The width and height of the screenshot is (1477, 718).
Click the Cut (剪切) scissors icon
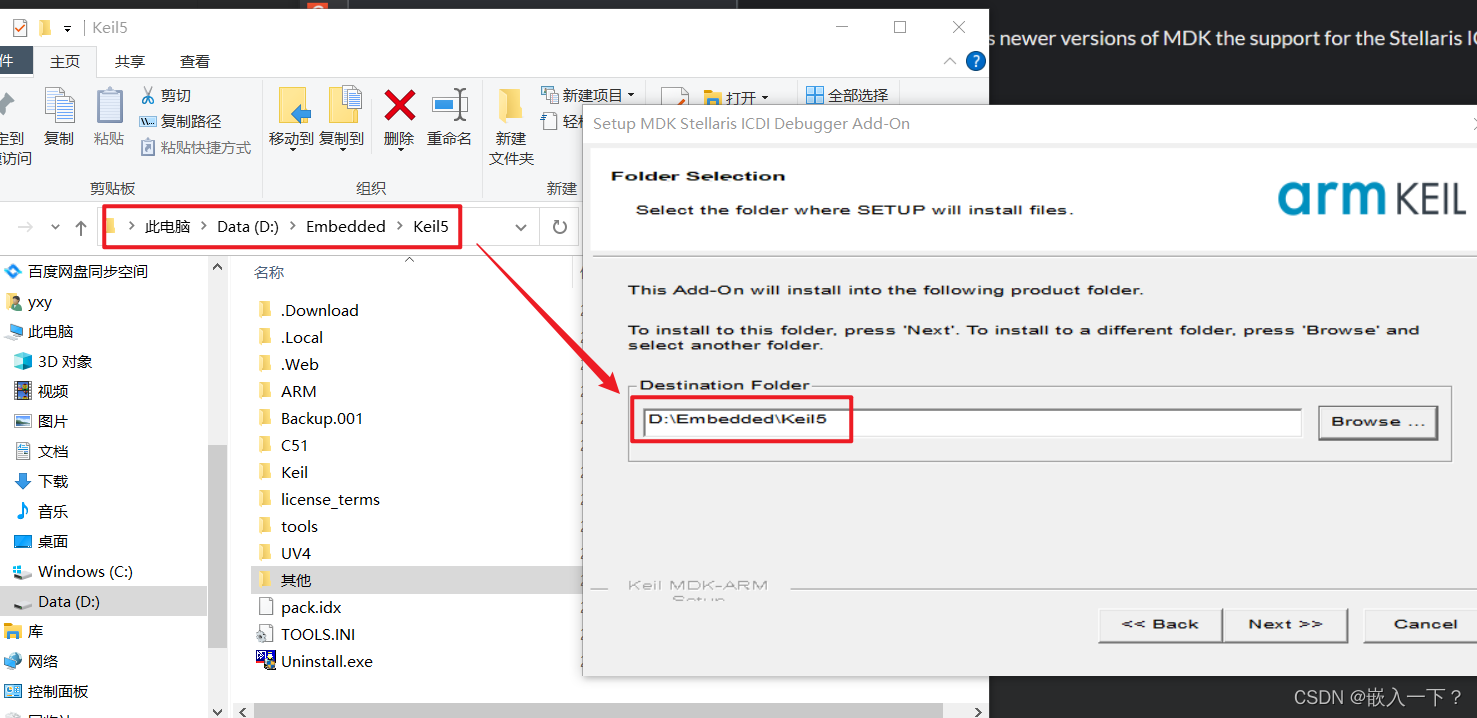click(148, 95)
